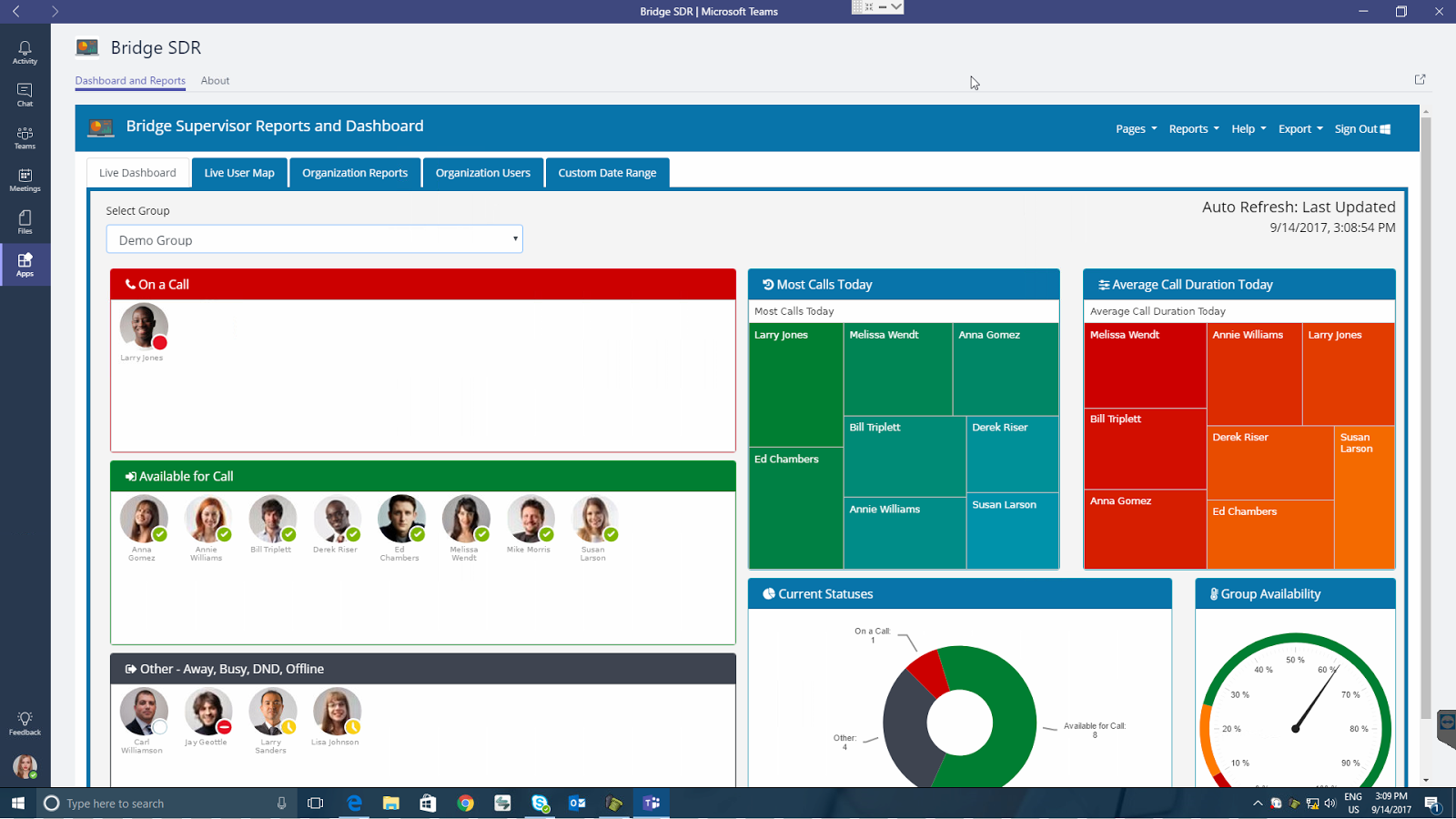Click Annie Williams tile in Most Calls Today
This screenshot has width=1456, height=819.
905,533
